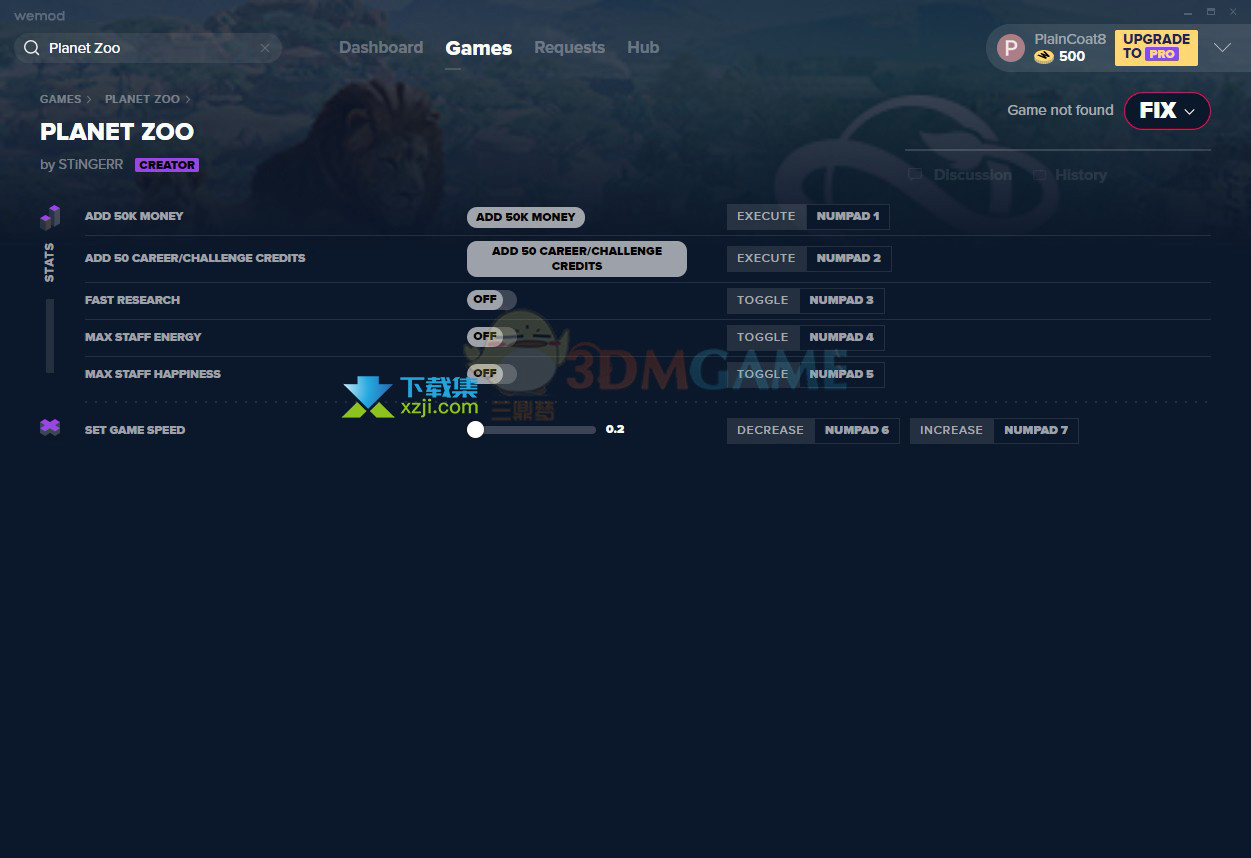Click the game speed slider handle
This screenshot has width=1251, height=858.
pyautogui.click(x=475, y=430)
